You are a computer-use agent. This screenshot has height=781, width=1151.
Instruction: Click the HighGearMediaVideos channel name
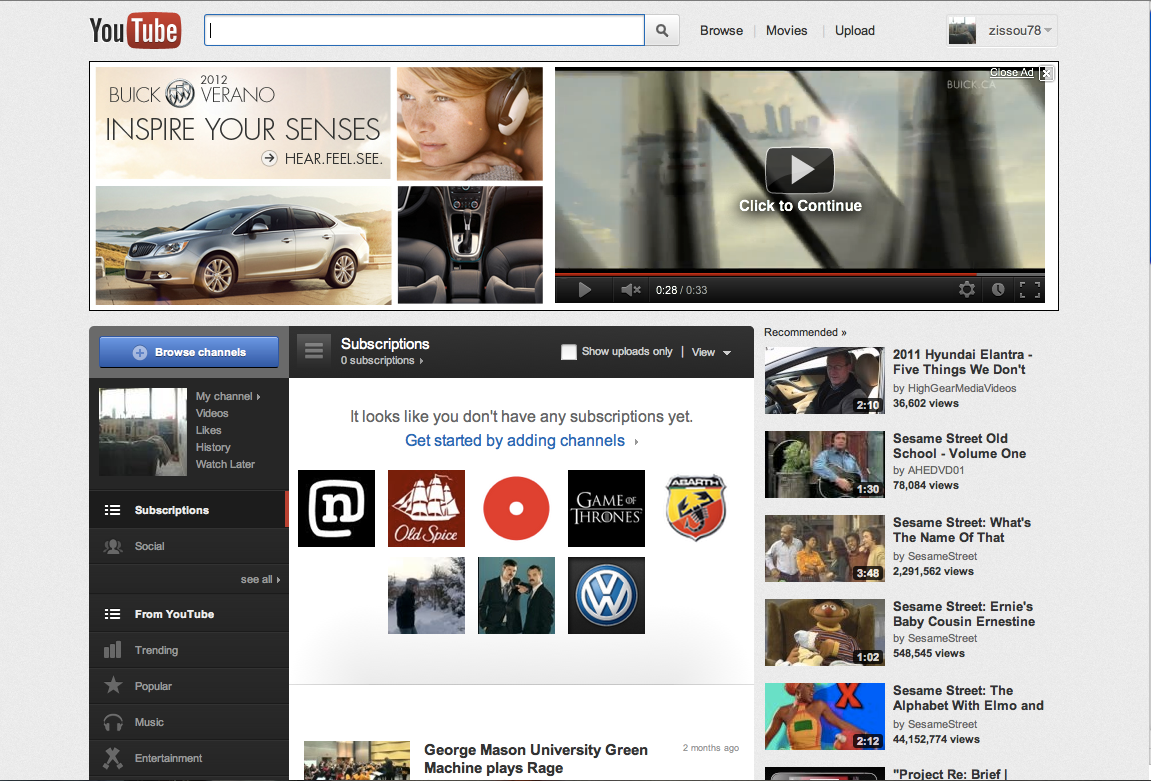(x=962, y=388)
